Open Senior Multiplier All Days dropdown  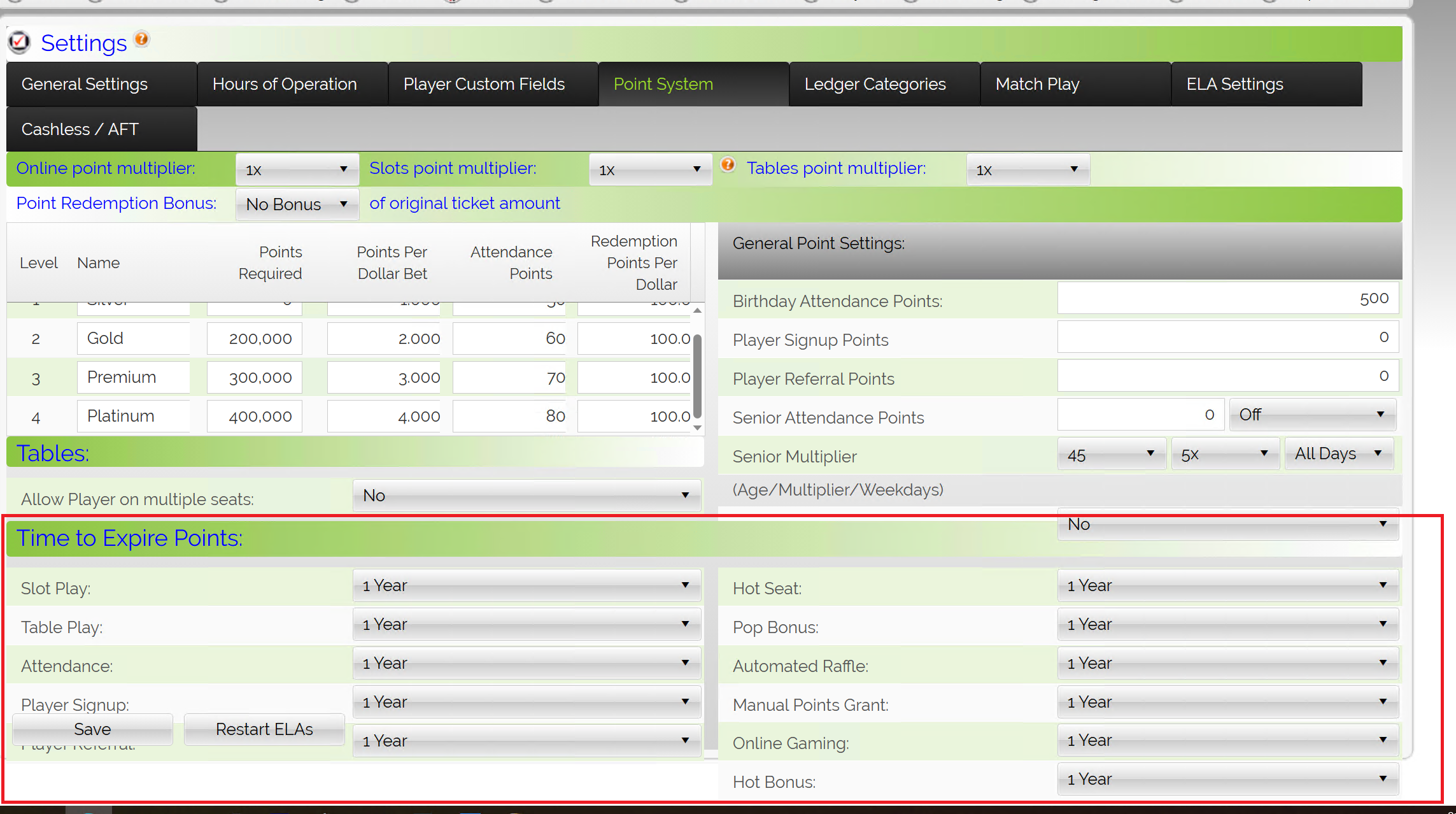point(1339,453)
